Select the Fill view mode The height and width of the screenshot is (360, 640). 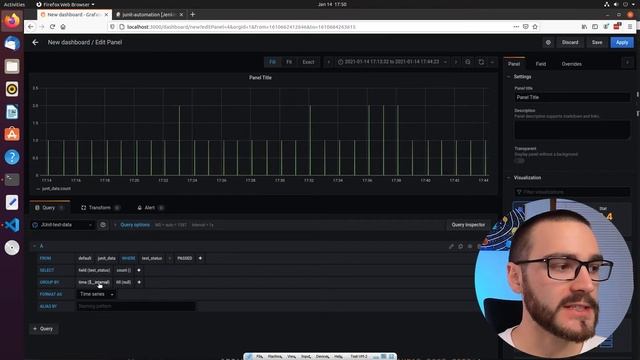click(272, 62)
